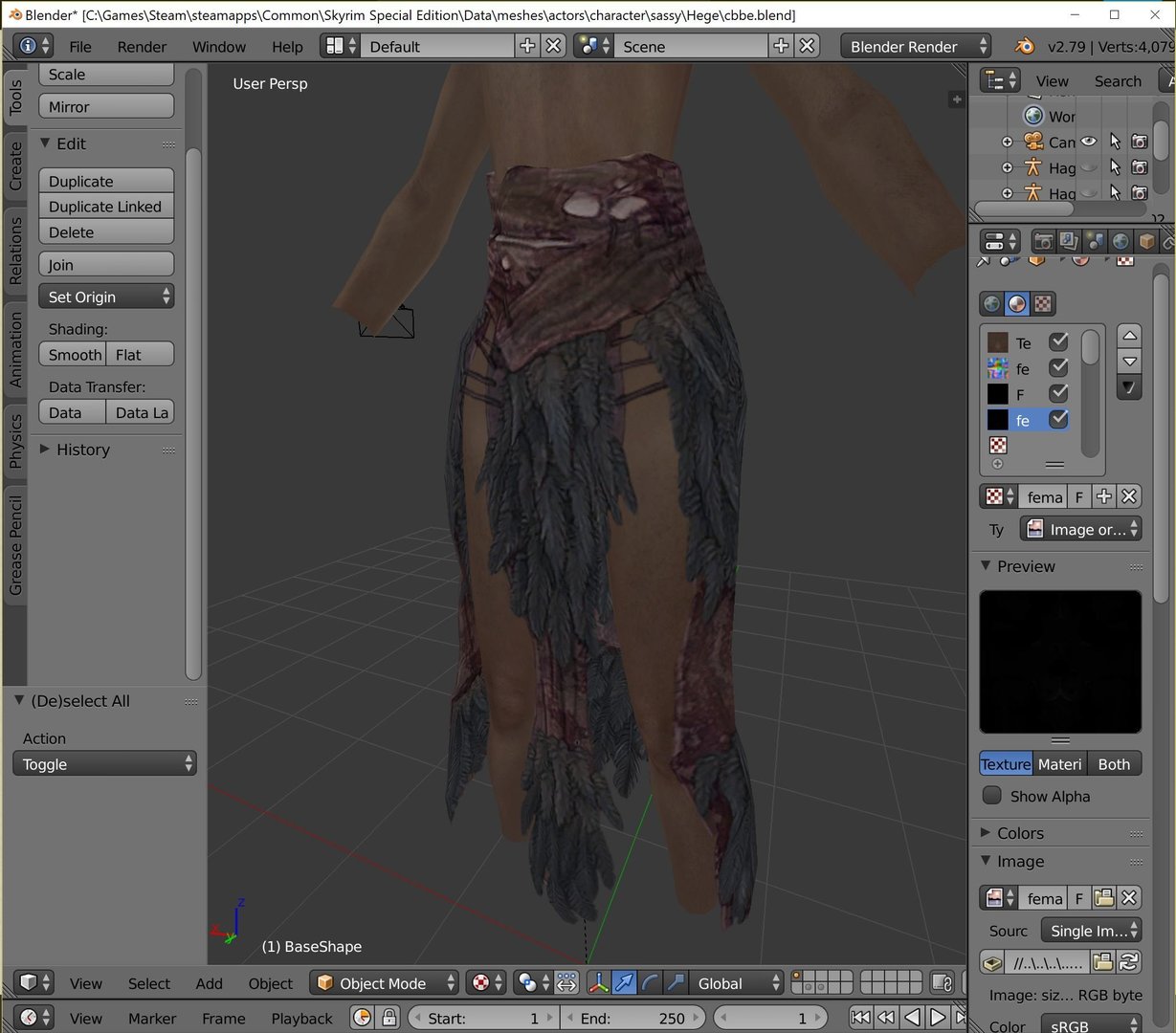
Task: Toggle the highlighted fe texture slot checkbox
Action: coord(1058,419)
